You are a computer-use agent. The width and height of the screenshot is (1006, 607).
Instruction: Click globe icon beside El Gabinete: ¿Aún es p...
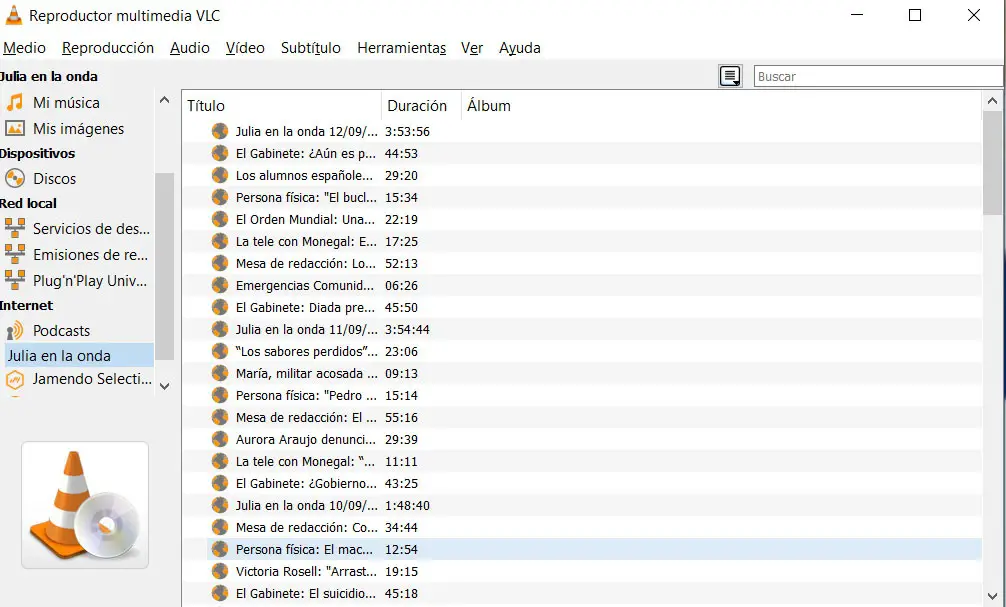220,153
